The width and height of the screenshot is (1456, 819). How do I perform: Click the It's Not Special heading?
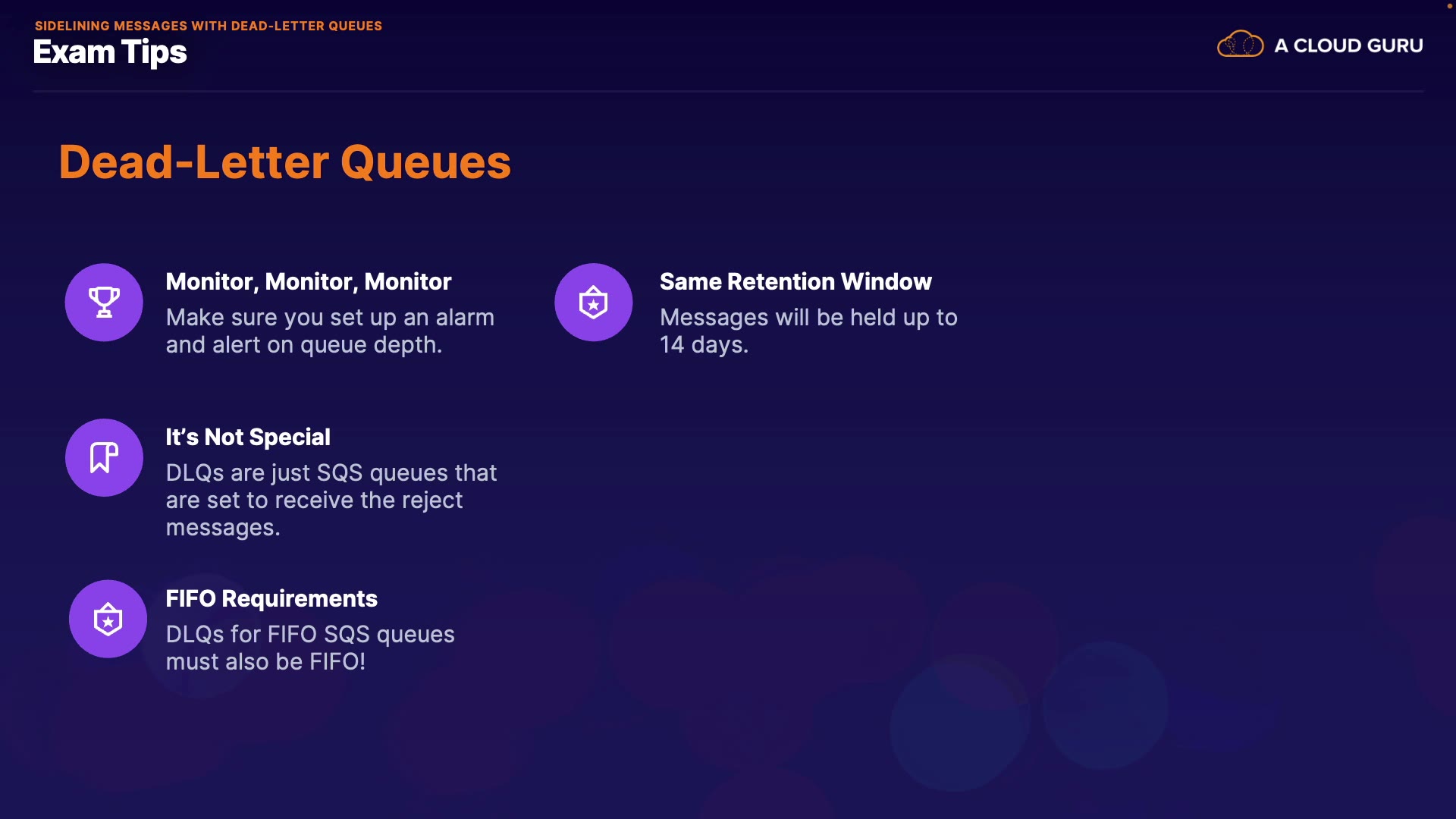point(247,438)
